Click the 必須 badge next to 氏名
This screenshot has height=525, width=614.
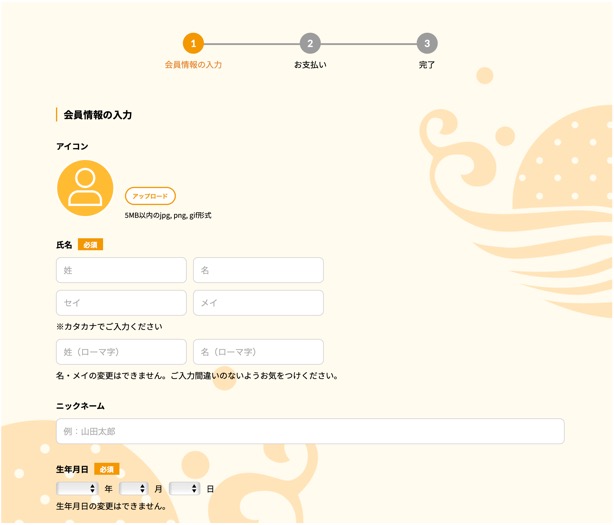click(91, 245)
